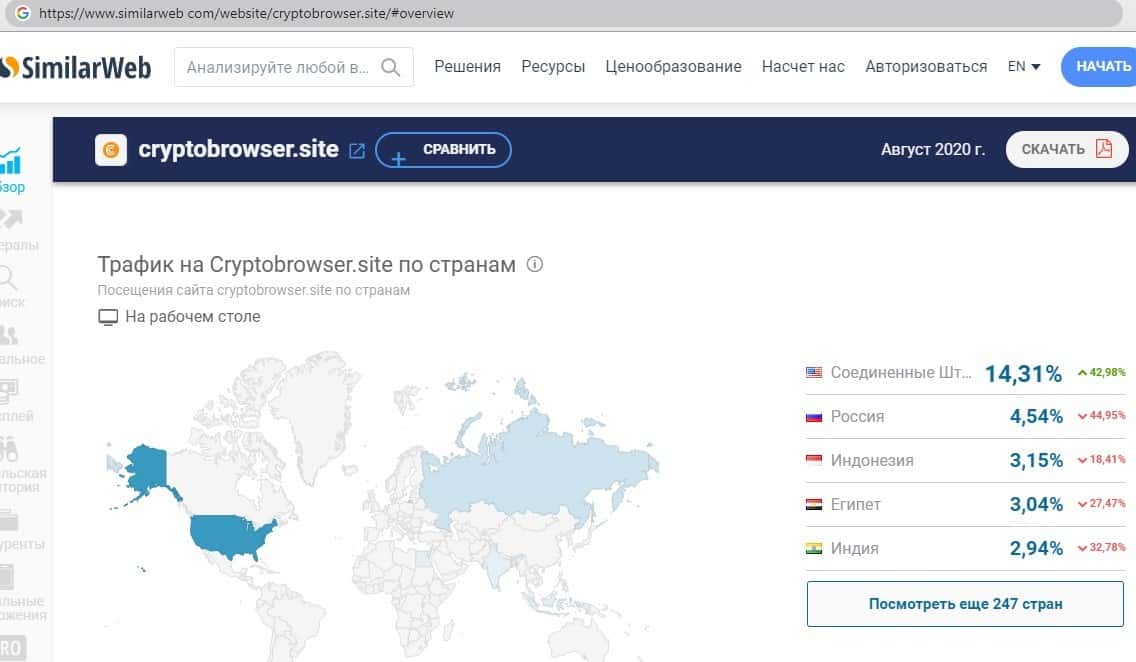The height and width of the screenshot is (662, 1136).
Task: Open Audience sidebar binoculars icon
Action: [9, 449]
